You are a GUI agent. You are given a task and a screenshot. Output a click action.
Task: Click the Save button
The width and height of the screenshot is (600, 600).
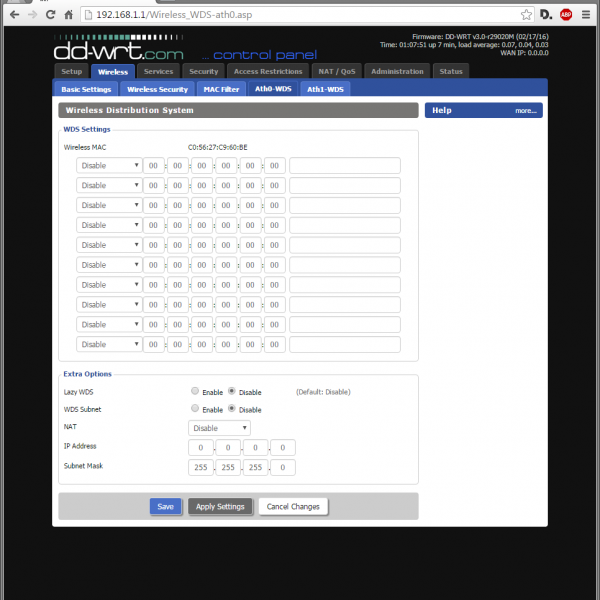pos(165,507)
